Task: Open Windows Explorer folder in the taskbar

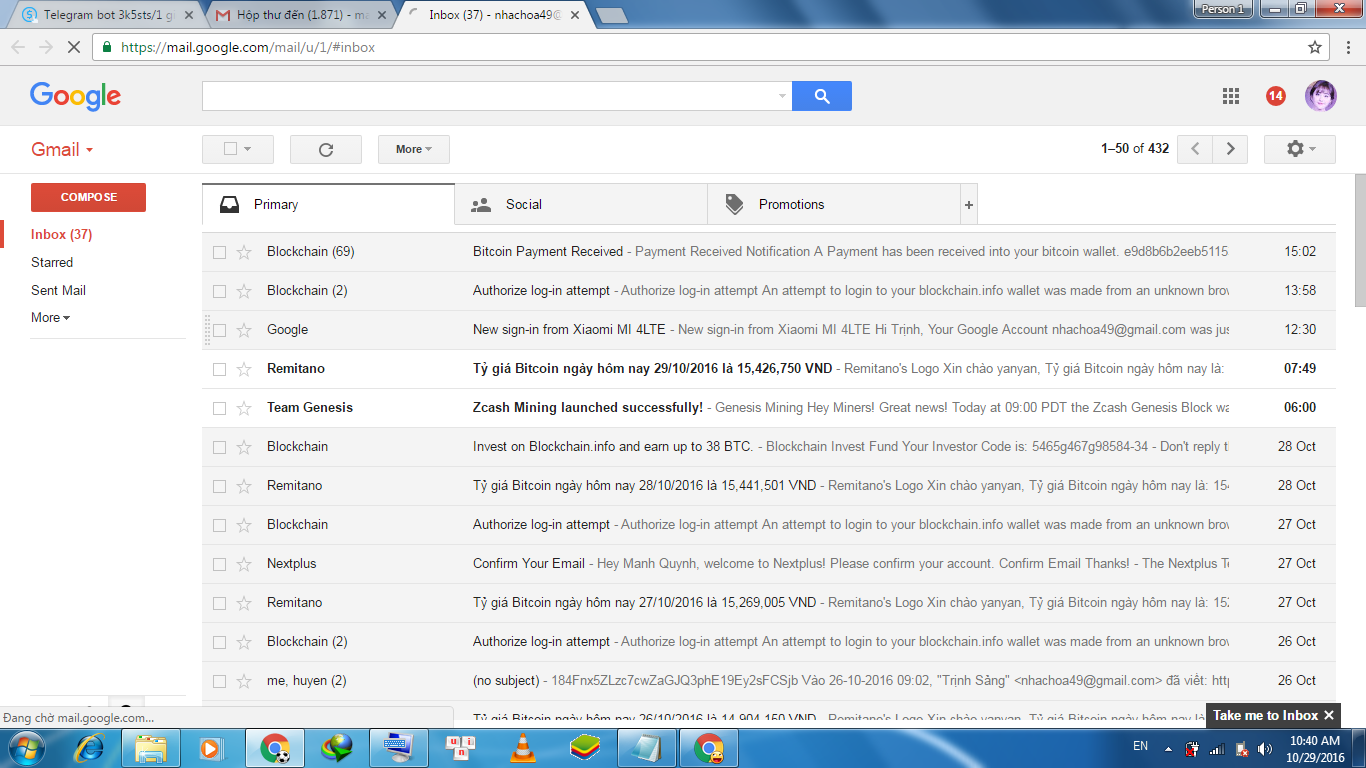Action: (151, 748)
